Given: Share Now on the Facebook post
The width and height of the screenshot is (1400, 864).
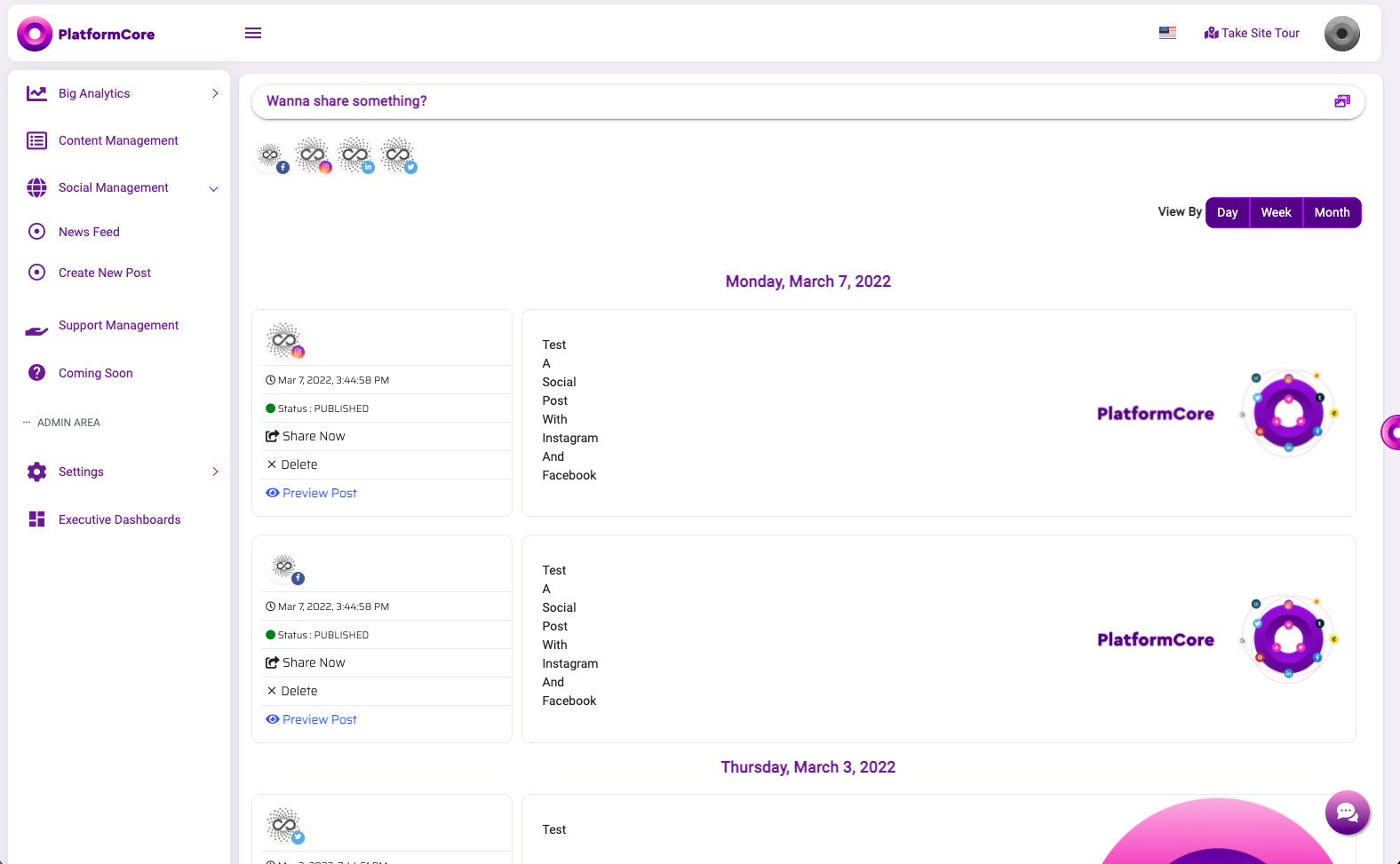Looking at the screenshot, I should (306, 662).
